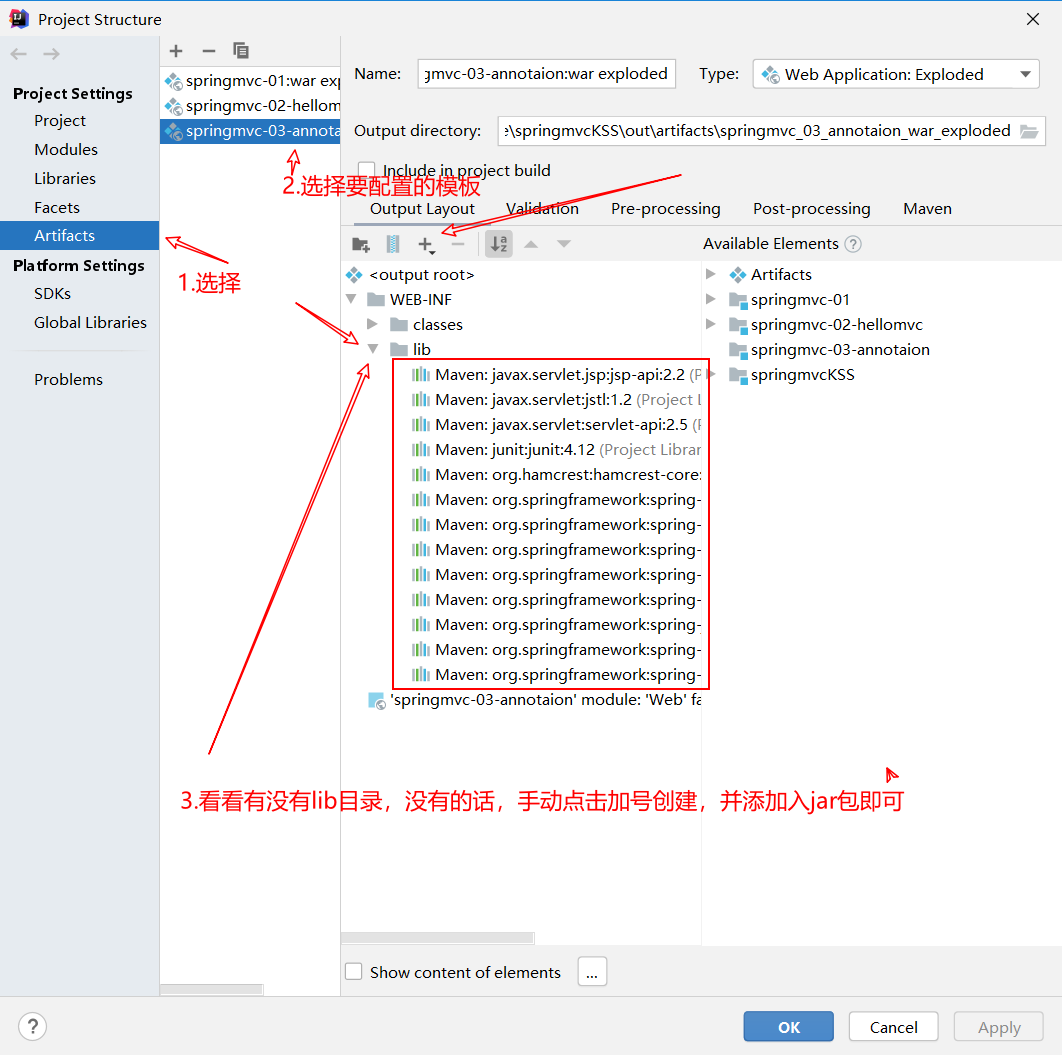
Task: Select the output root node
Action: pos(409,275)
